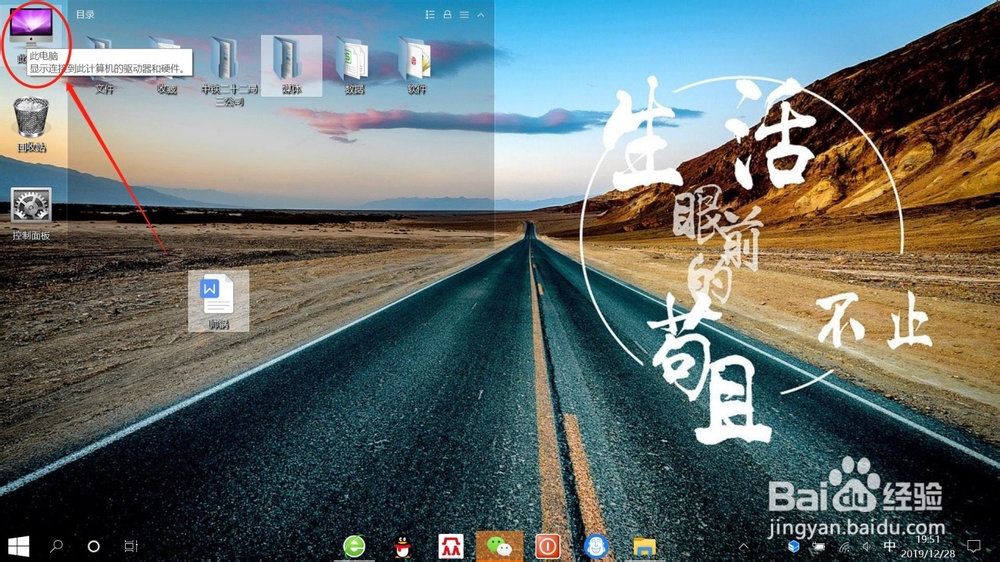
Task: Select the second folder beside 文件
Action: [166, 65]
